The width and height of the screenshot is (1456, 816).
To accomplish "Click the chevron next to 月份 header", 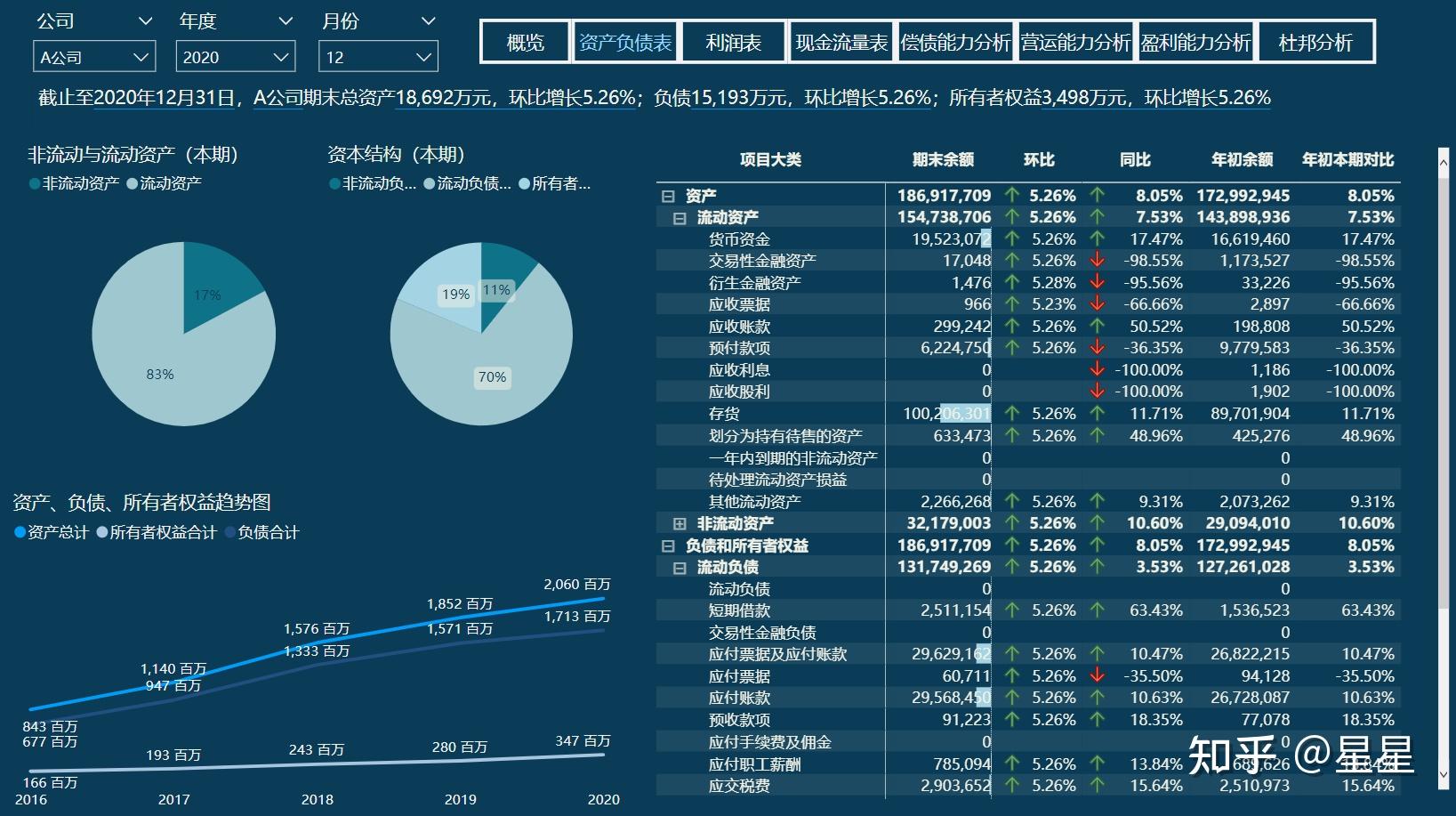I will coord(428,20).
